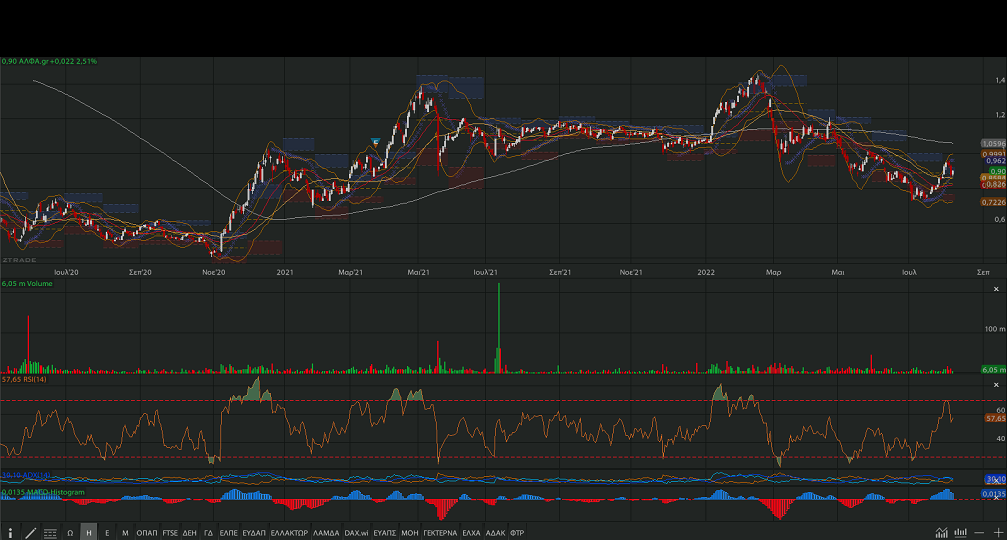
Task: Click the event marker on the price chart
Action: tap(375, 142)
